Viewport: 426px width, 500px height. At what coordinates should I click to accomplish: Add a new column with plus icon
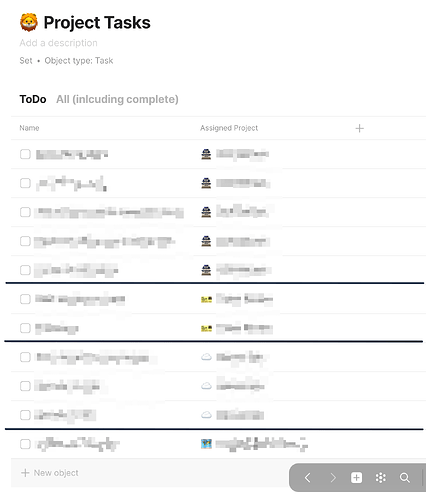[359, 128]
